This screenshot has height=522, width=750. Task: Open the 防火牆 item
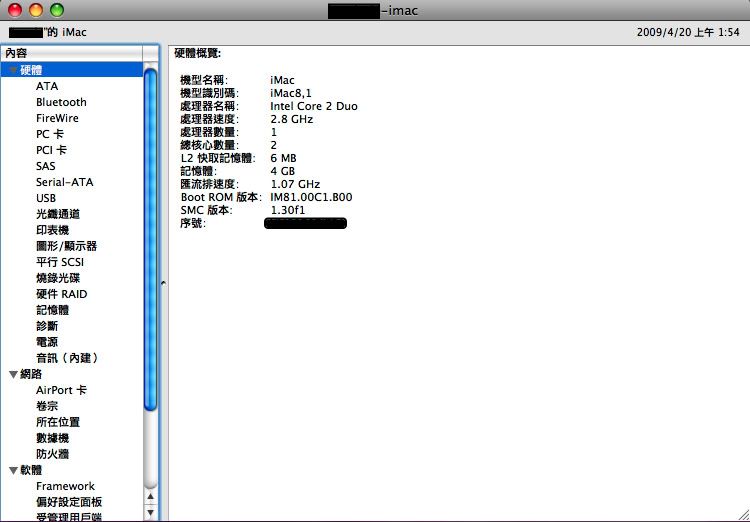(53, 454)
